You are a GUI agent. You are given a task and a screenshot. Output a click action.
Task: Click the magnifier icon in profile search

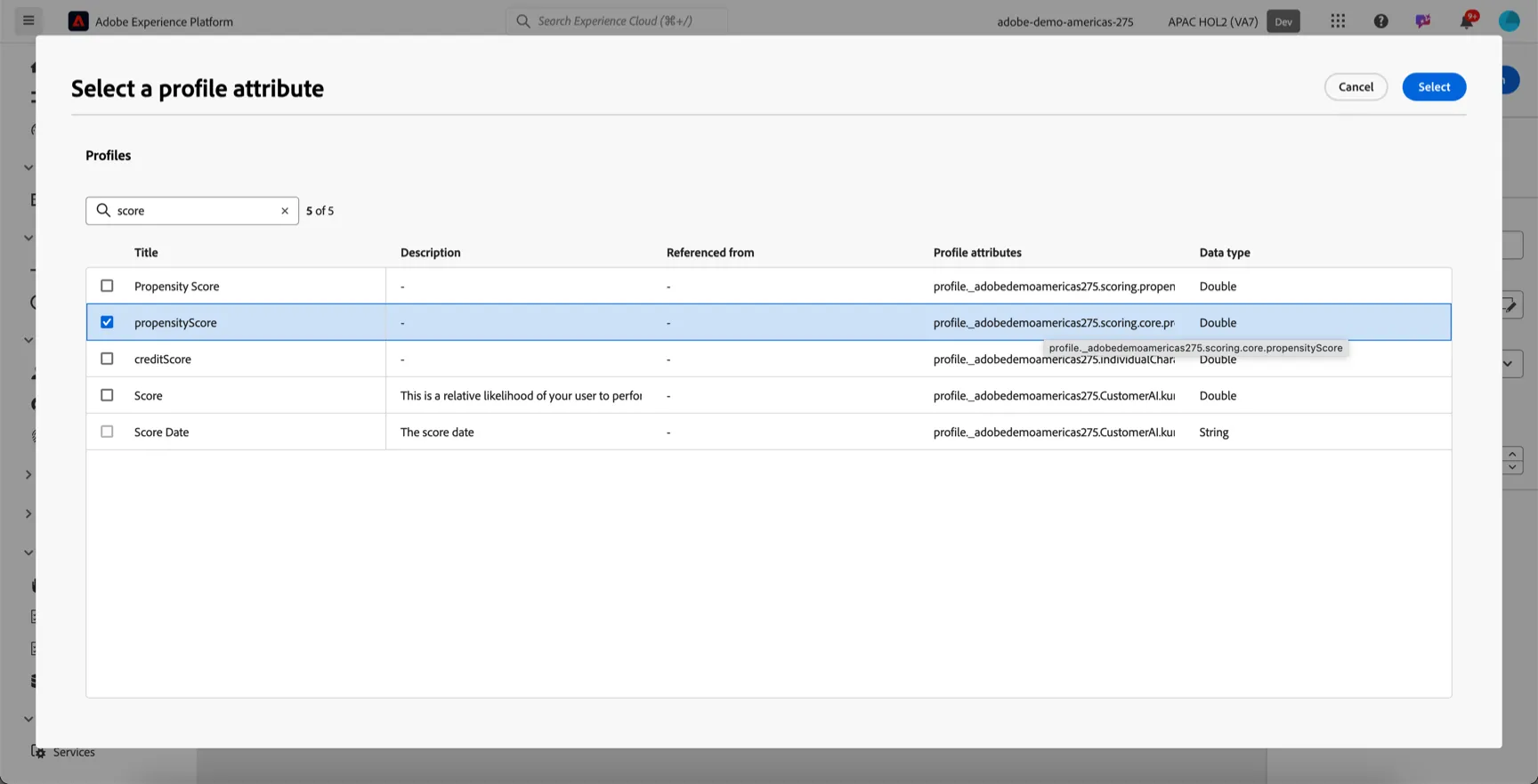(103, 211)
